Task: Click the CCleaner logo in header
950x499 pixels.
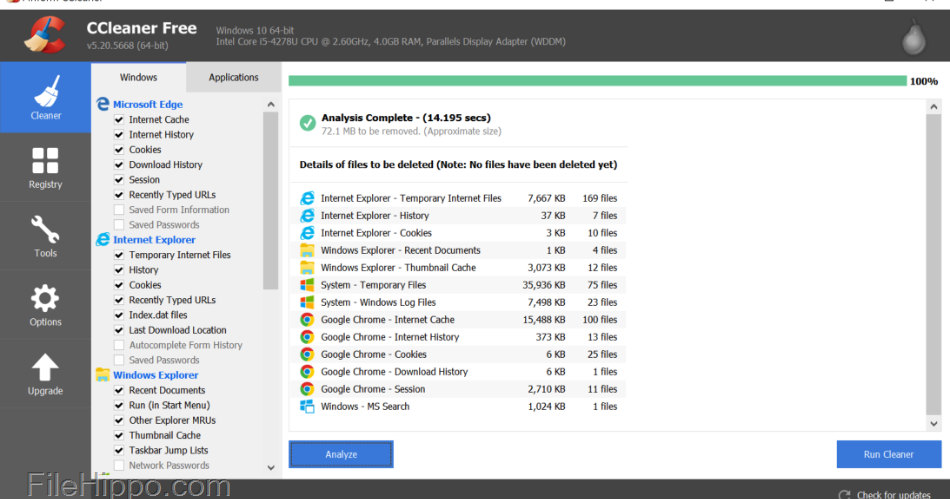Action: click(46, 35)
